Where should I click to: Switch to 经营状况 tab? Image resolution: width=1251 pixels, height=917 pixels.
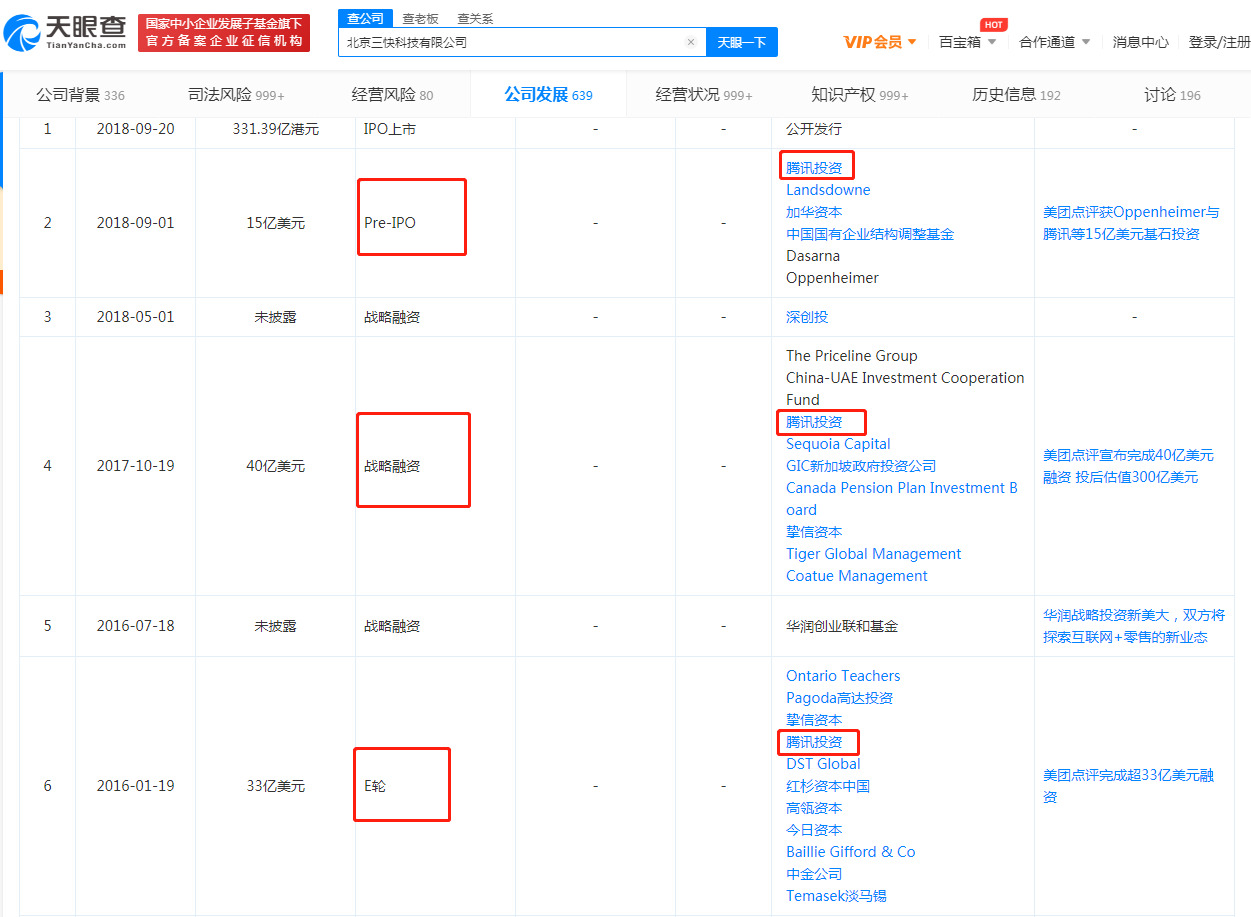704,95
